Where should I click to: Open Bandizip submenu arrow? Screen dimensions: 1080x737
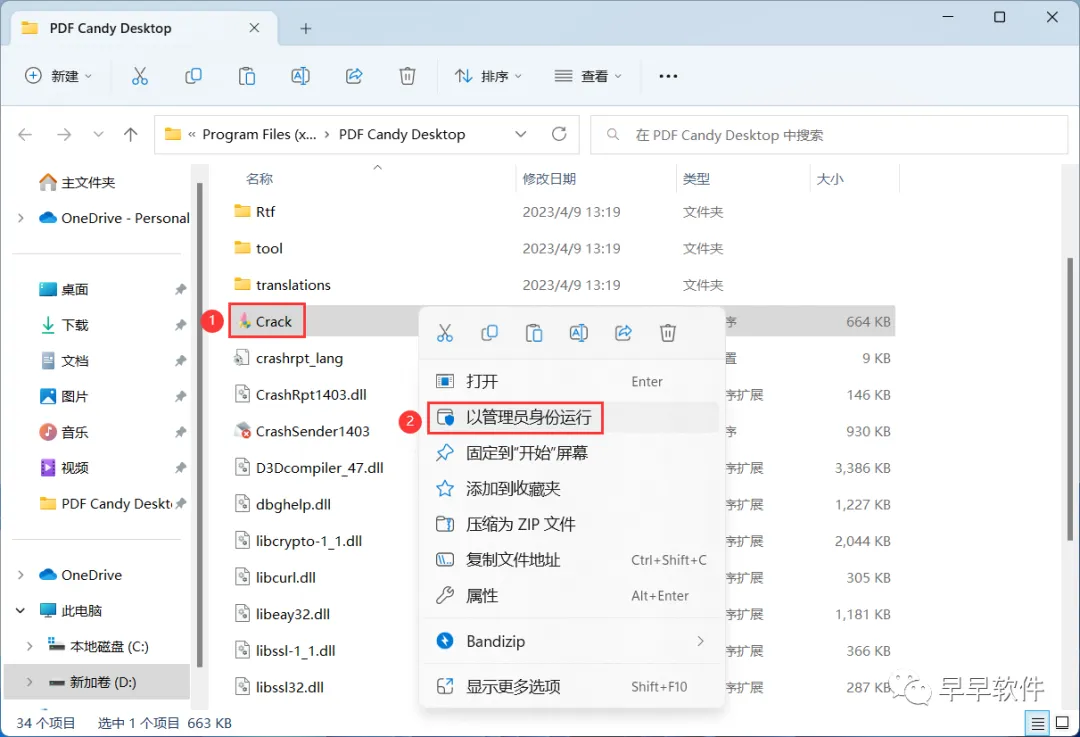(x=700, y=641)
